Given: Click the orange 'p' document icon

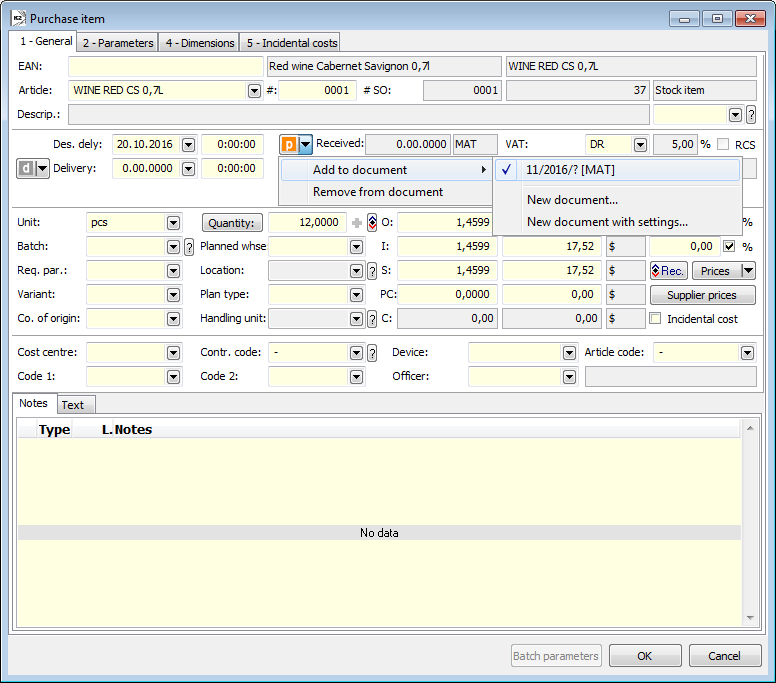Looking at the screenshot, I should click(289, 145).
